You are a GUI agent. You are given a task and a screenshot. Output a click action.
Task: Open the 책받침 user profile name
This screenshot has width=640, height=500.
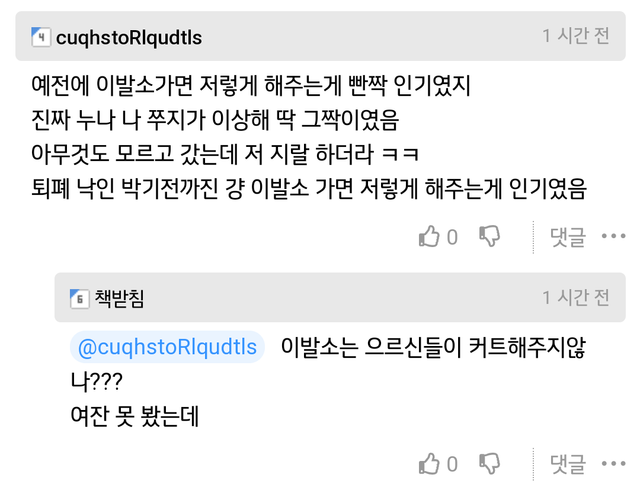coord(119,298)
